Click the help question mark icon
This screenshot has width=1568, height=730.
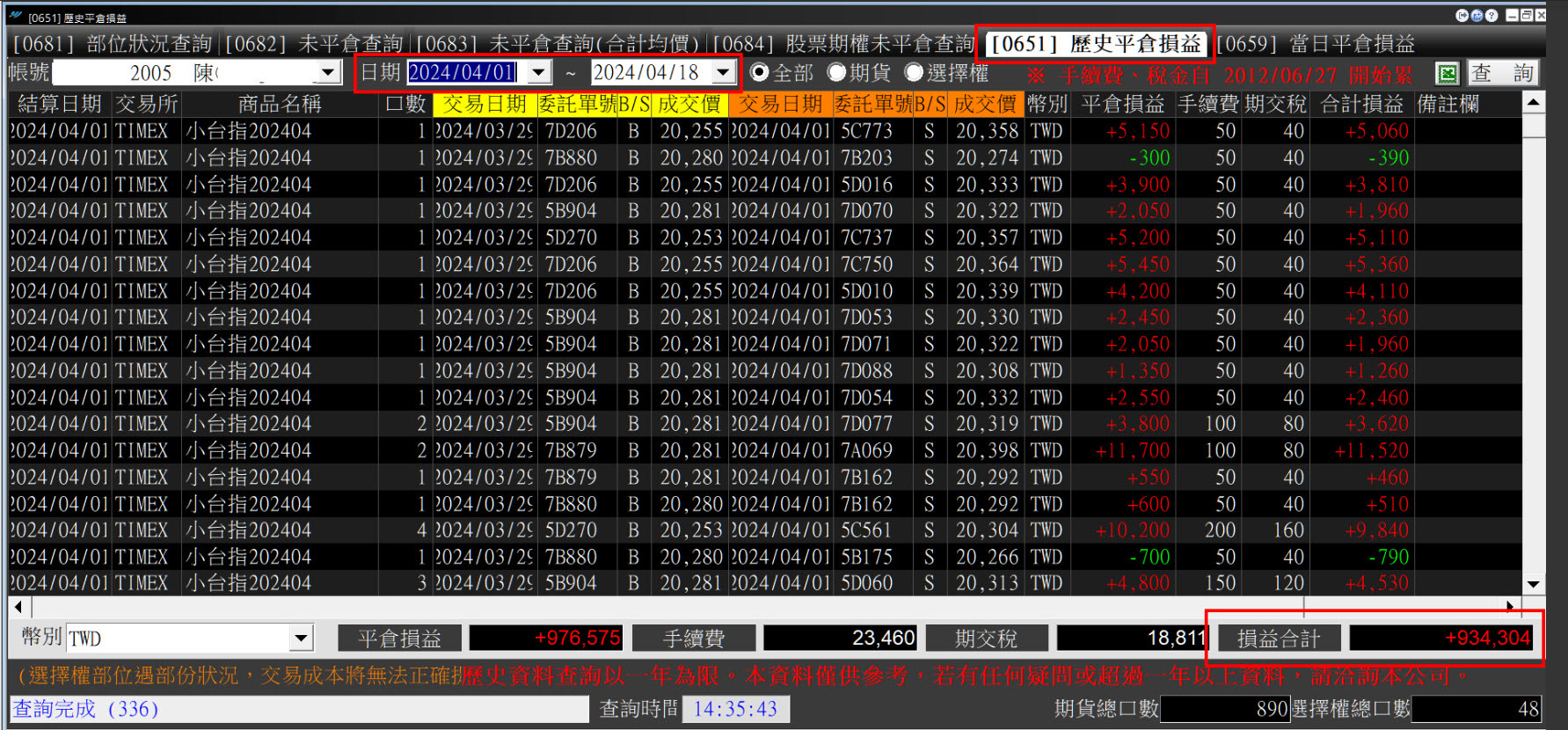[x=1491, y=16]
